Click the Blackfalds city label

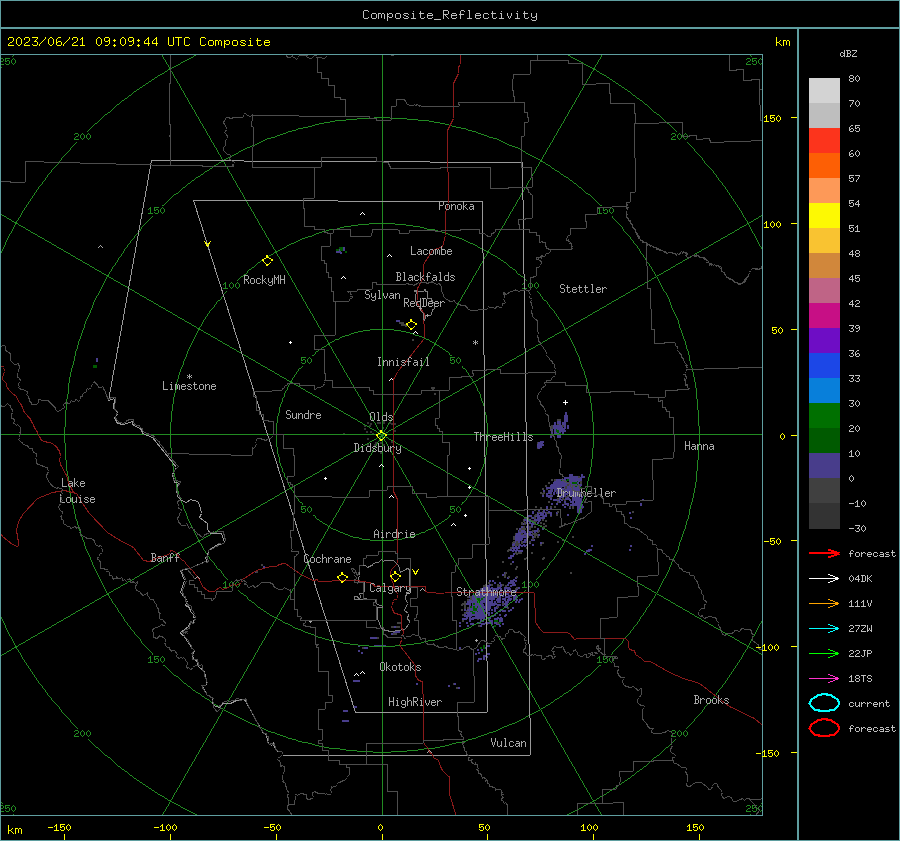coord(425,277)
